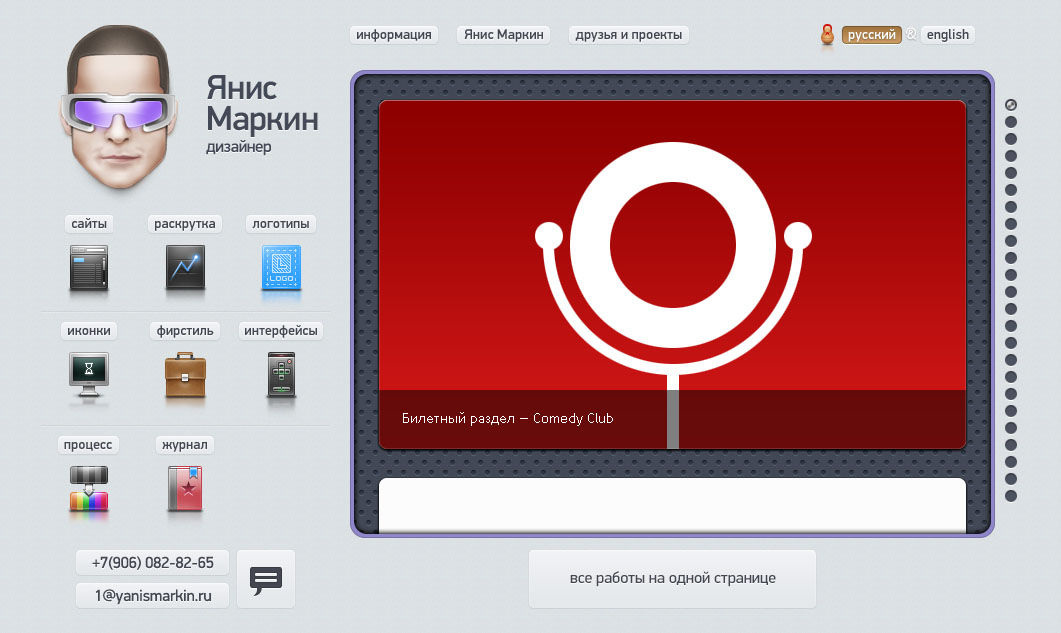This screenshot has height=633, width=1061.
Task: Open the друзья и проекты menu item
Action: pos(629,35)
